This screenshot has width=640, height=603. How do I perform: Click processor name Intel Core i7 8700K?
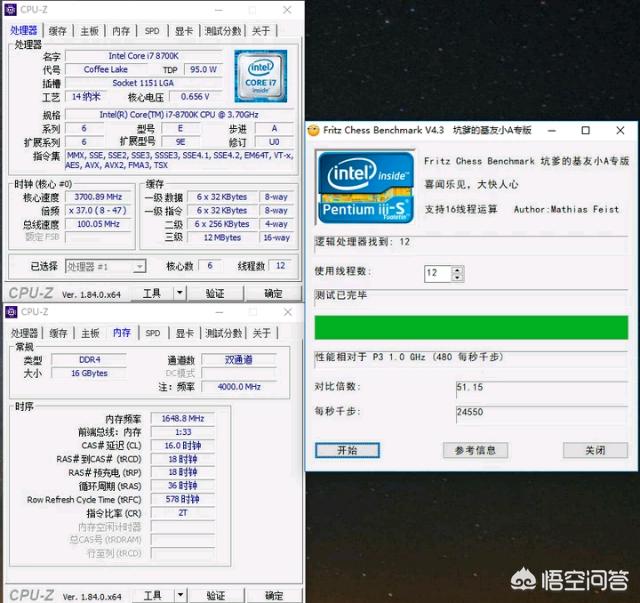144,56
